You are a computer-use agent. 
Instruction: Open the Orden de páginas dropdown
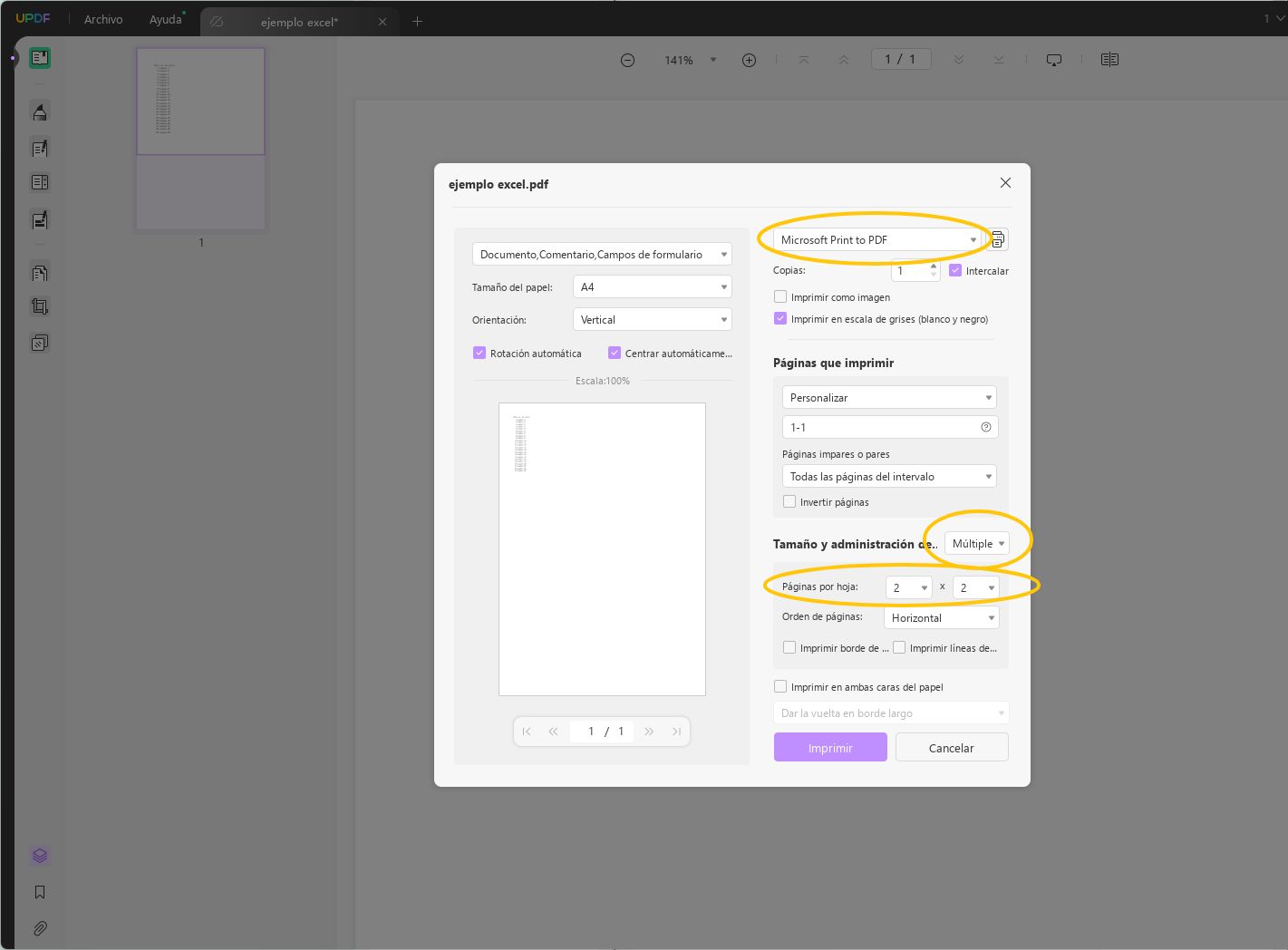click(x=941, y=617)
